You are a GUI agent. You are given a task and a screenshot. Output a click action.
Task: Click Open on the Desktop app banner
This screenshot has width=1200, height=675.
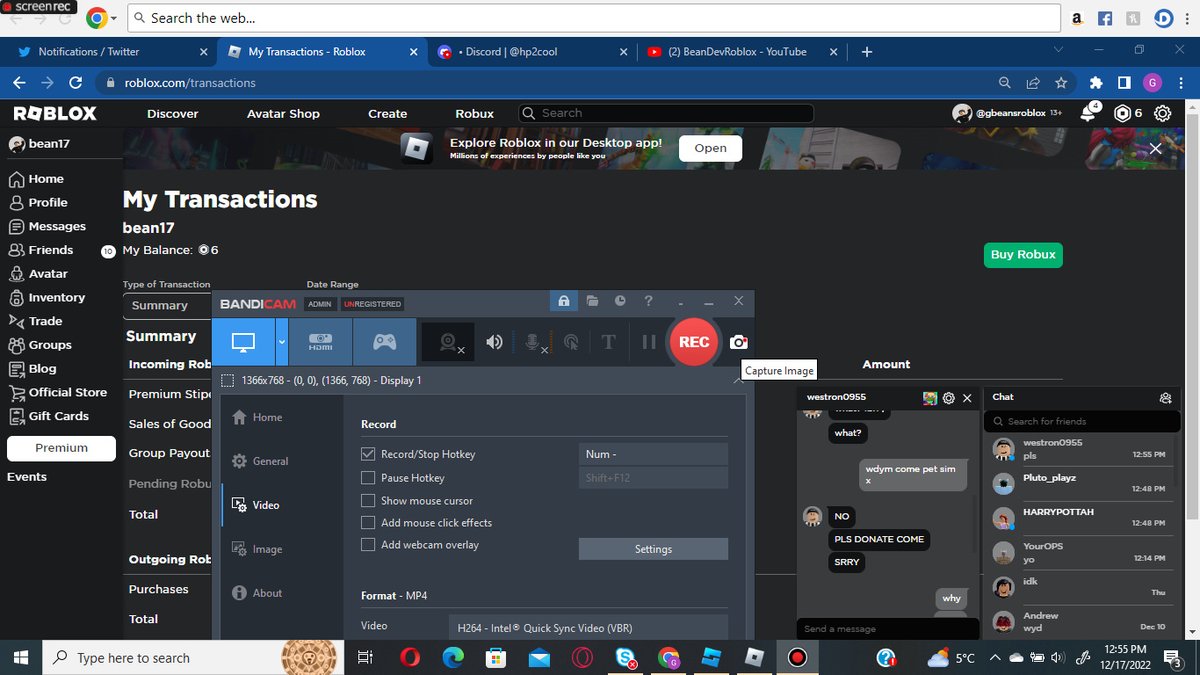coord(710,148)
